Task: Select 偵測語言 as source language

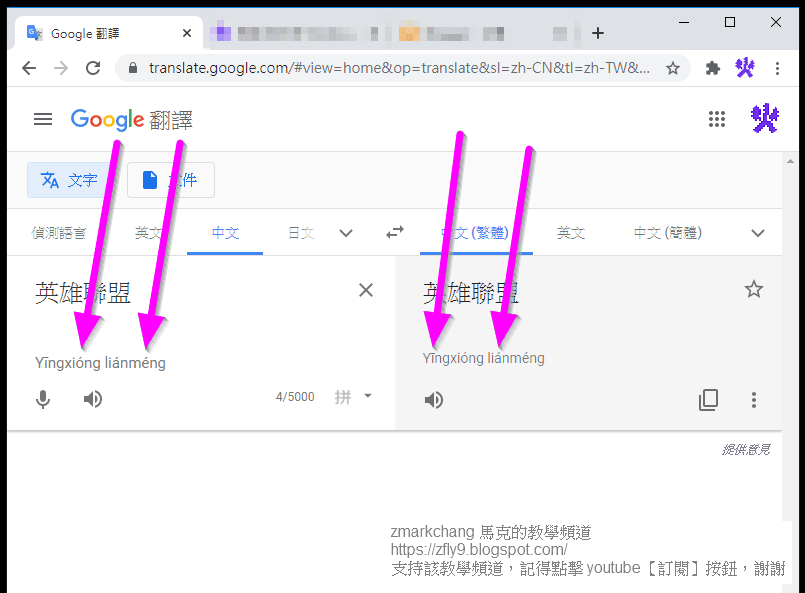Action: pyautogui.click(x=59, y=233)
